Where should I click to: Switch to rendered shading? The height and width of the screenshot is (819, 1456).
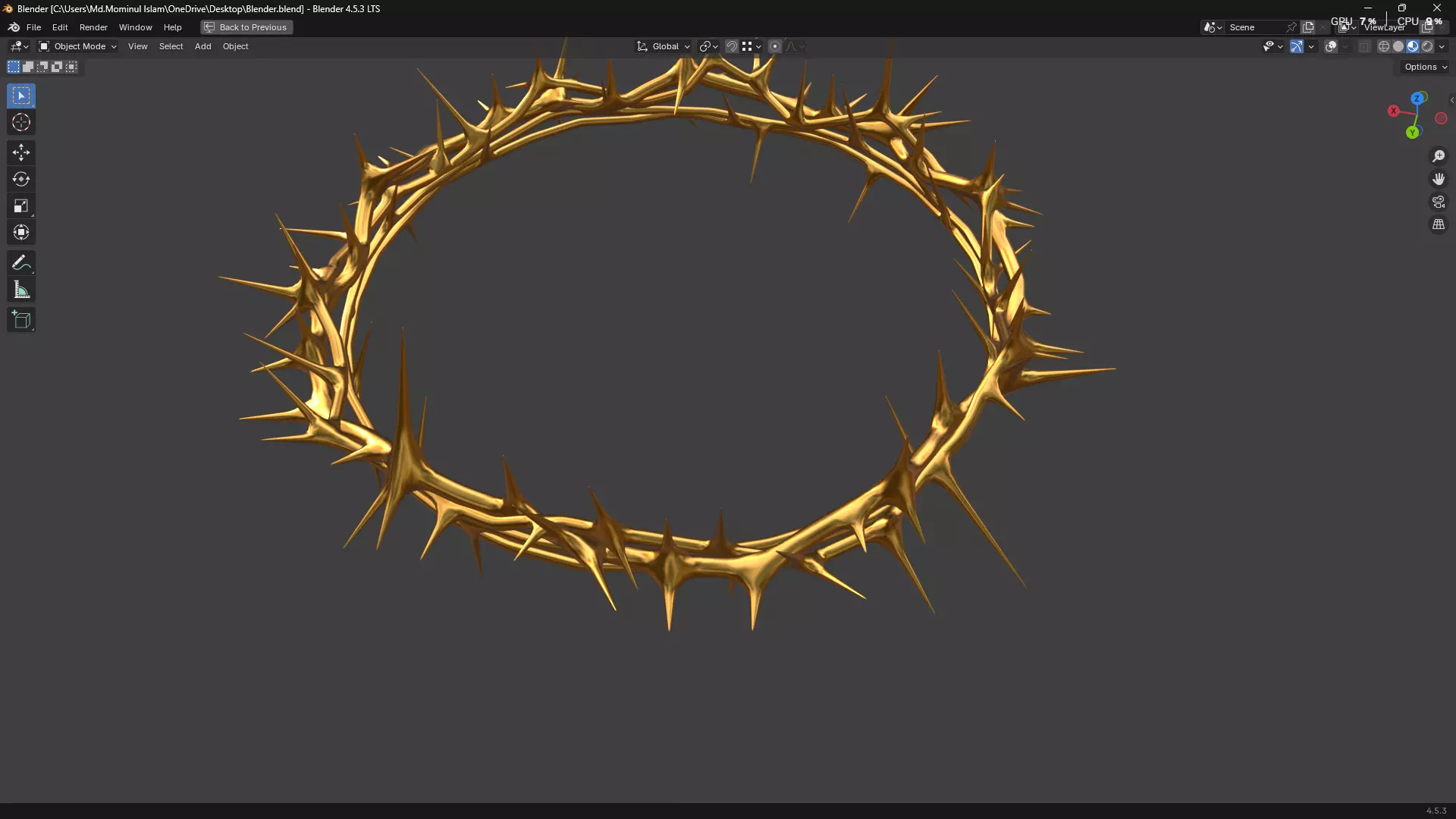tap(1427, 46)
